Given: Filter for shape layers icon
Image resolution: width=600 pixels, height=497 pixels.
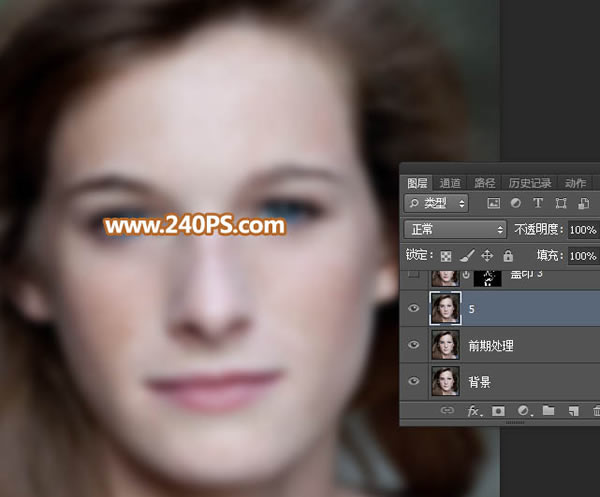Looking at the screenshot, I should coord(561,203).
